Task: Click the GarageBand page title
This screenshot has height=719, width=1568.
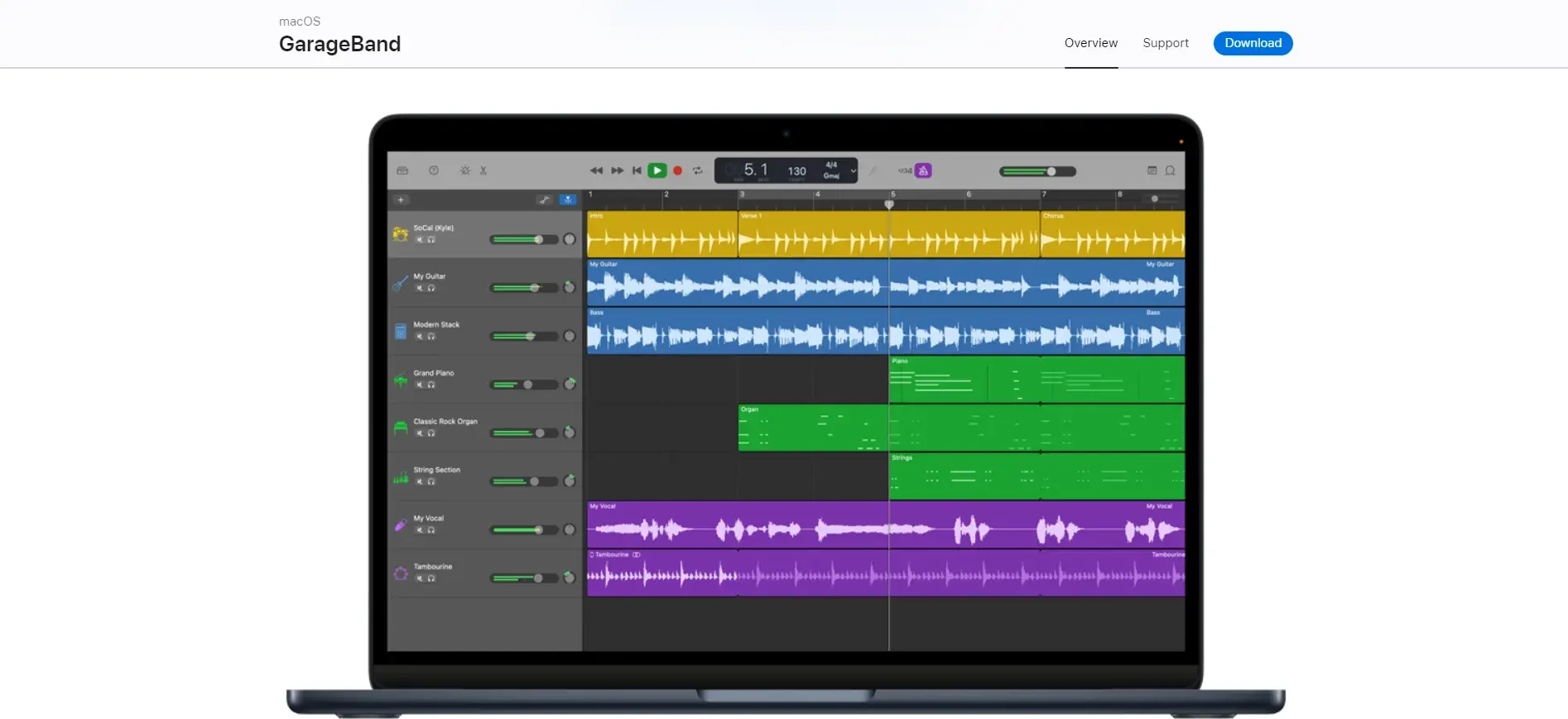Action: tap(339, 44)
